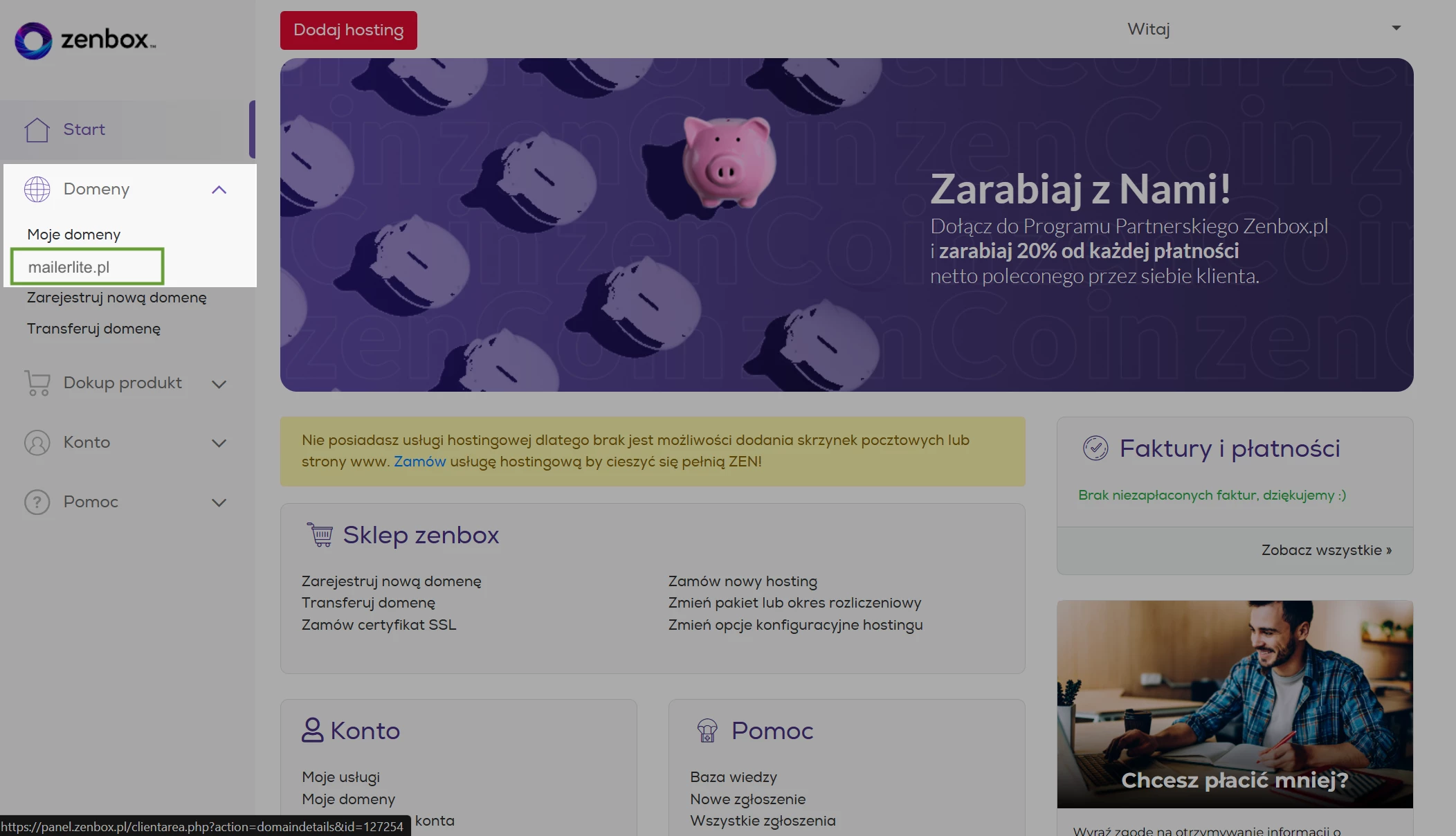Click the zenbox logo

pyautogui.click(x=84, y=39)
